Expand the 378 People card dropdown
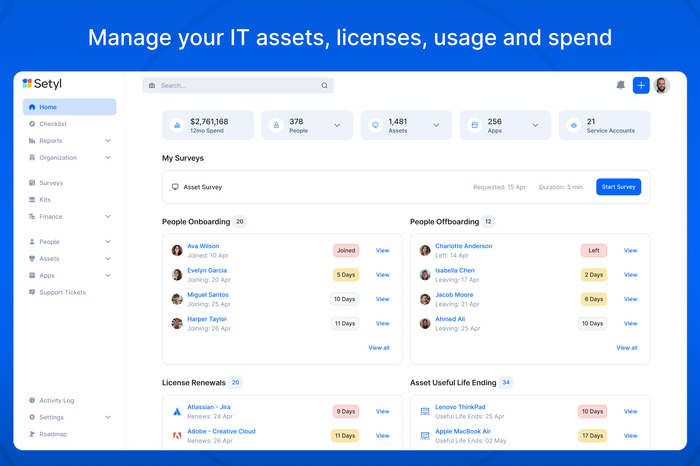Image resolution: width=700 pixels, height=466 pixels. coord(337,125)
